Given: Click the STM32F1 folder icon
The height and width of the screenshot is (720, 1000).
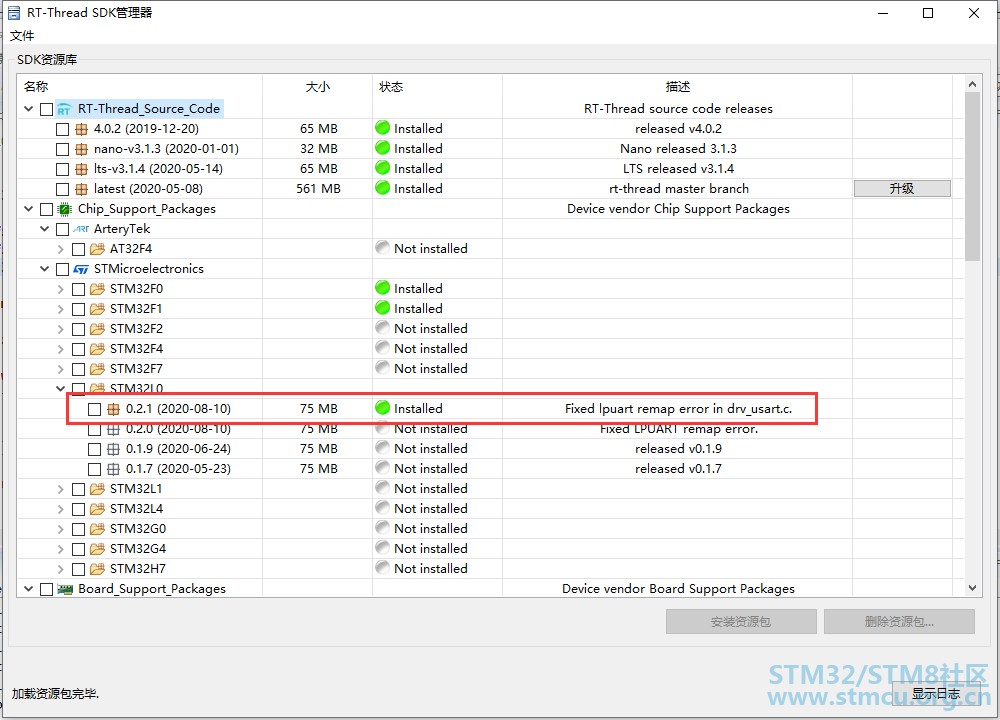Looking at the screenshot, I should coord(97,309).
